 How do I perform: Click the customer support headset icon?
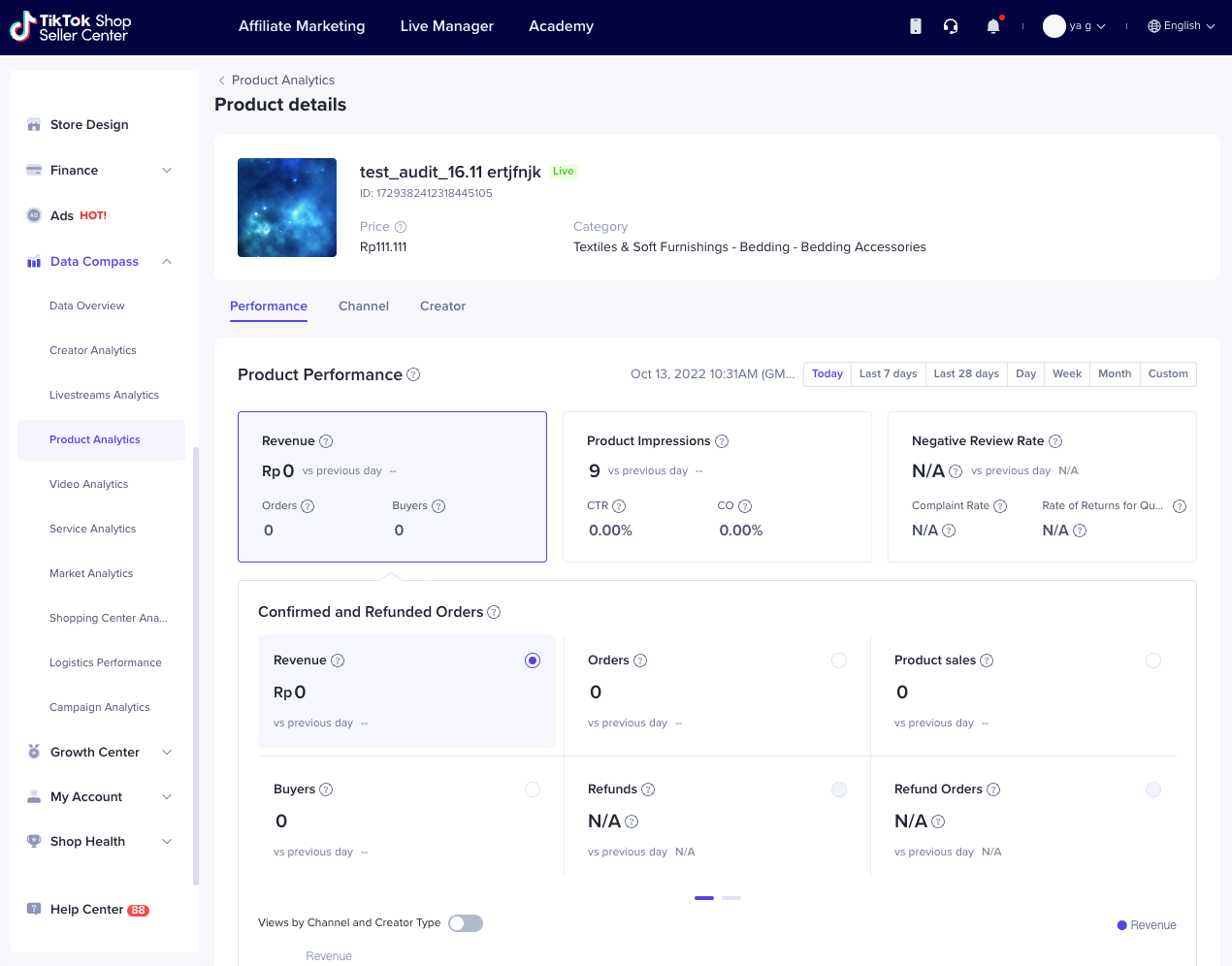[x=951, y=26]
